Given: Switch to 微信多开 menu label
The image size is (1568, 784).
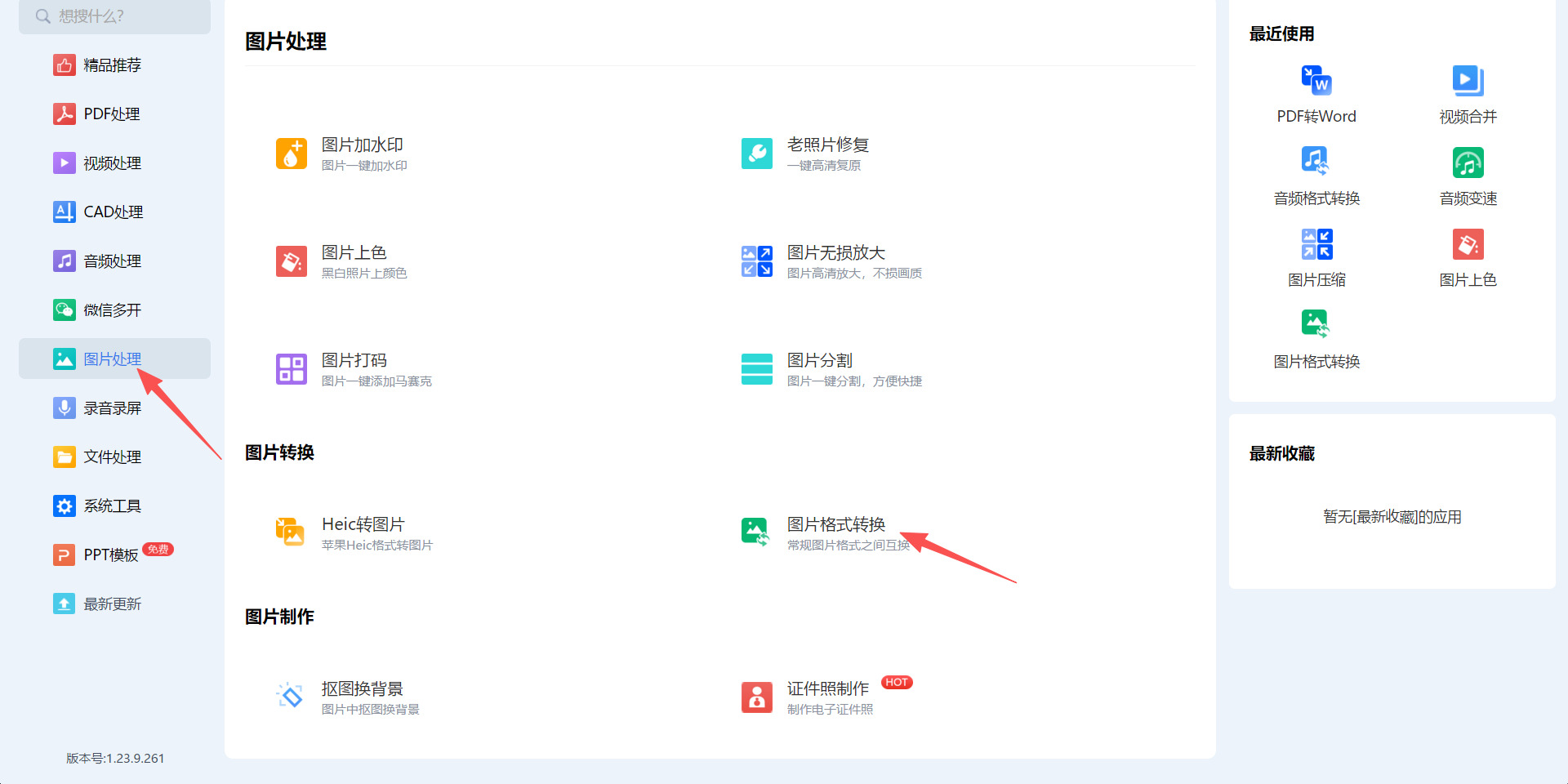Looking at the screenshot, I should (113, 310).
